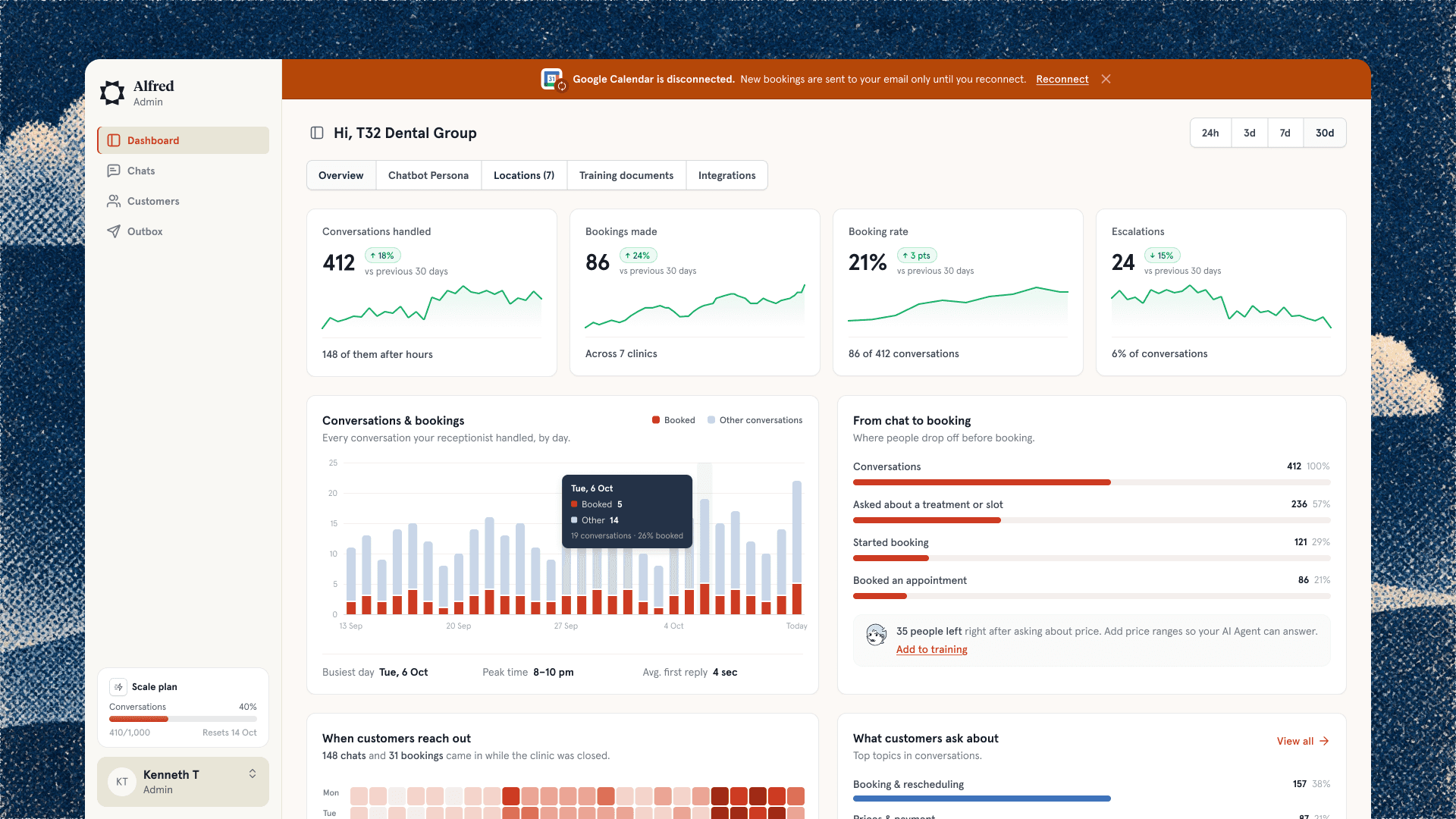Click Add to training link
Screen dimensions: 1456x819
[931, 649]
